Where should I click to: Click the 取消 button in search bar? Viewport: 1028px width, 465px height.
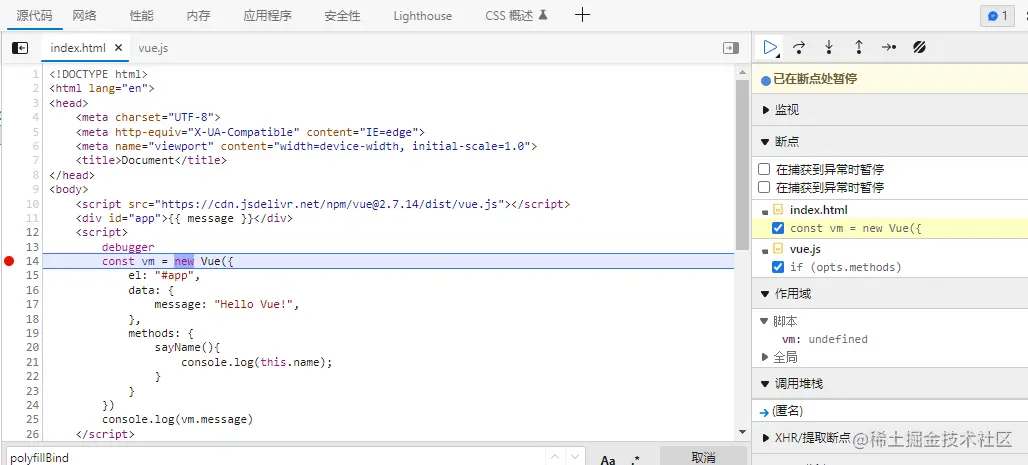point(703,456)
